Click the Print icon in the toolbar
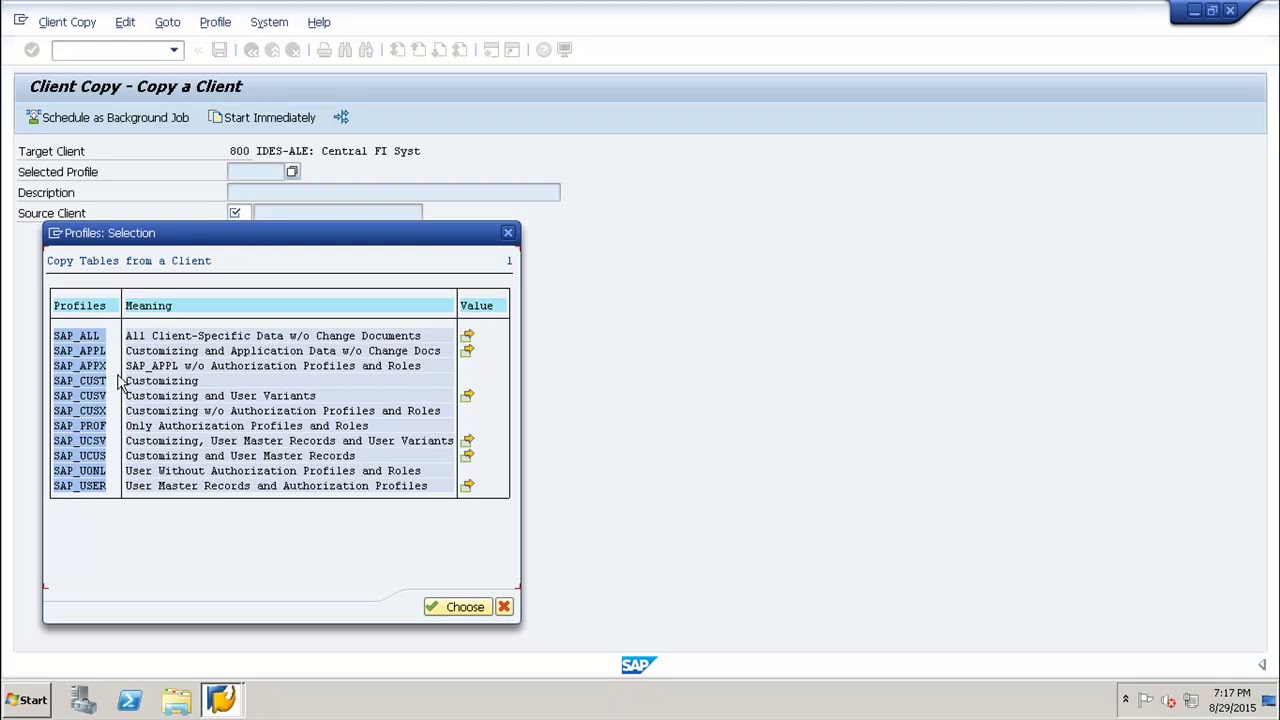 click(324, 50)
